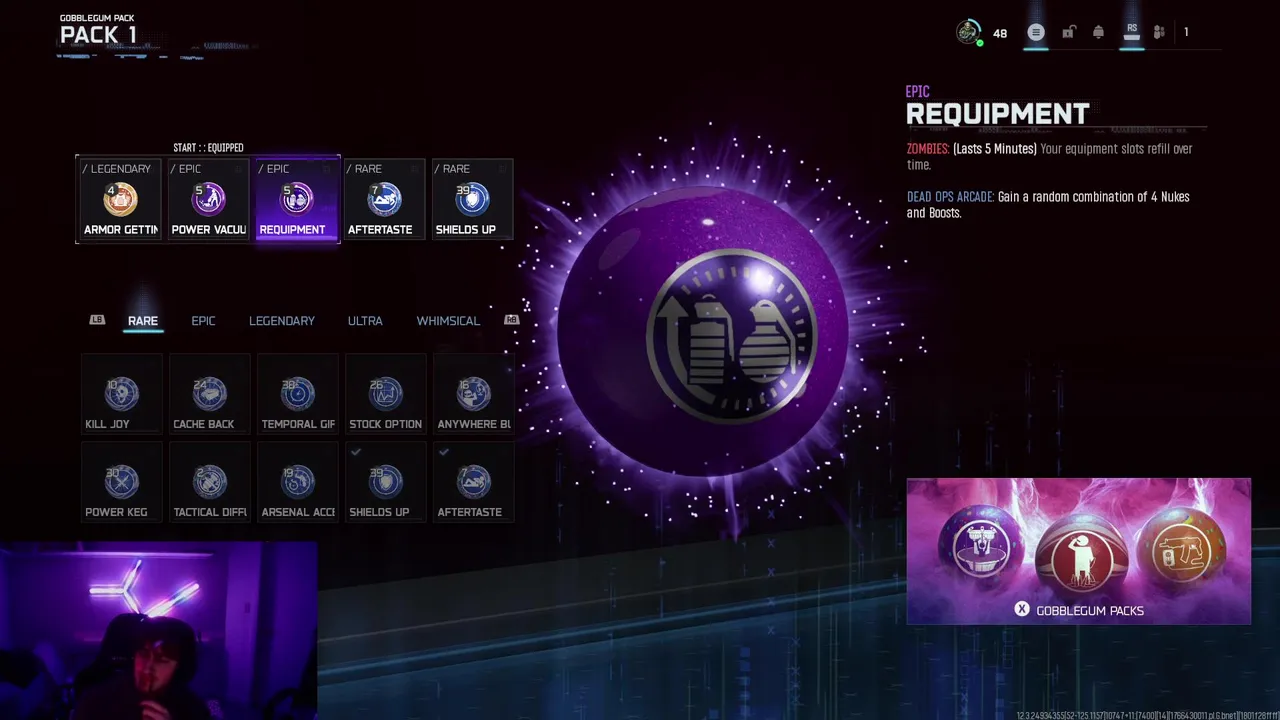
Task: Click the party count number 1
Action: (1186, 32)
